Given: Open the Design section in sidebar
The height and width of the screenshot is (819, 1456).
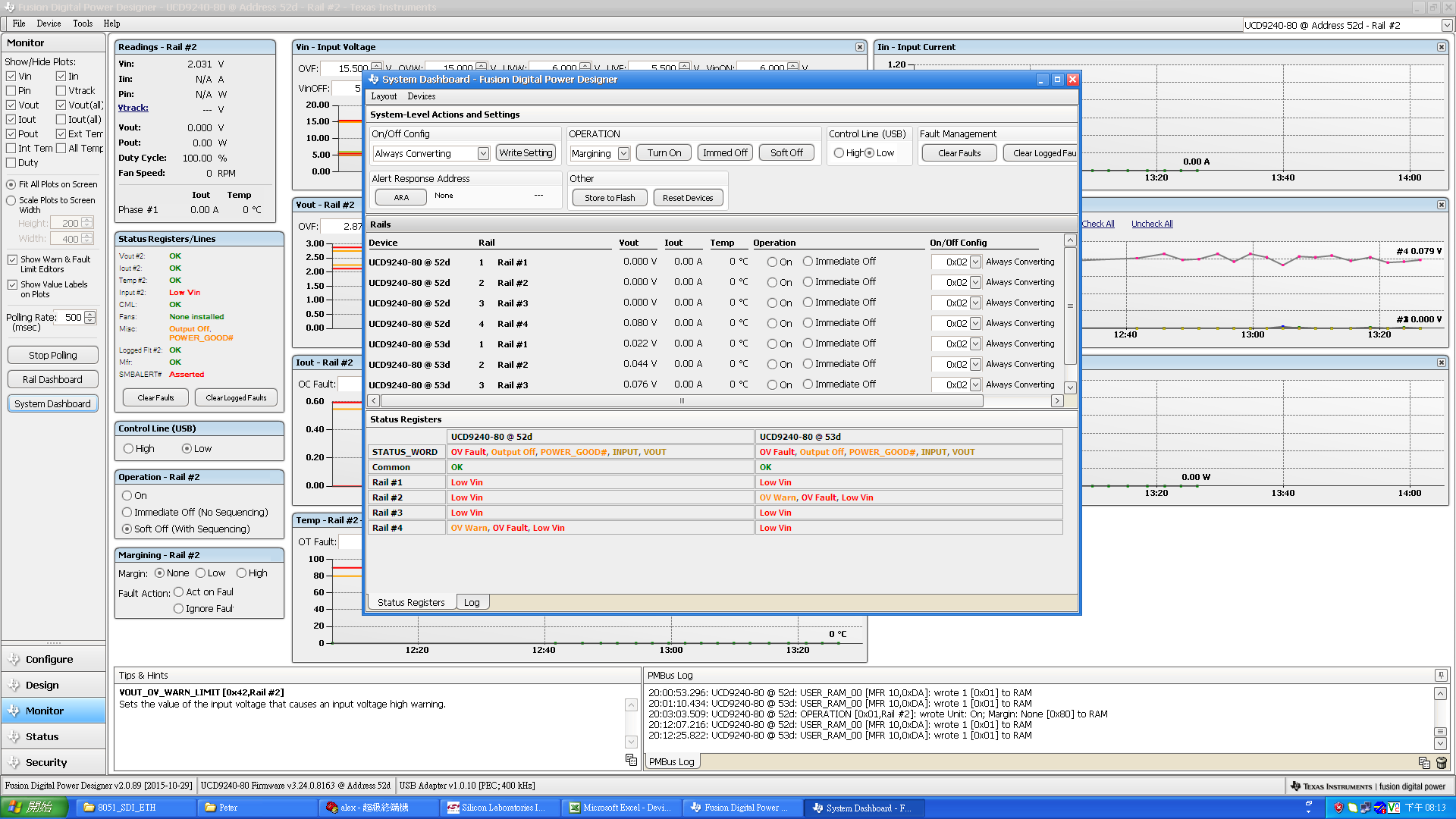Looking at the screenshot, I should pos(53,685).
